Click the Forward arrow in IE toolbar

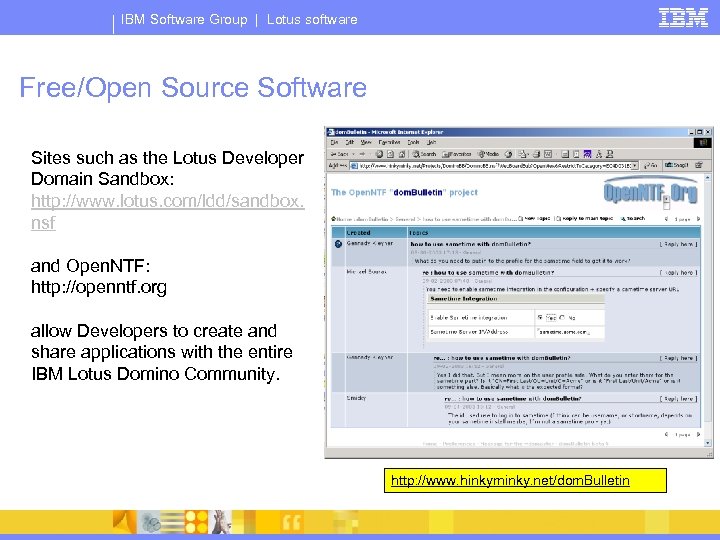click(x=363, y=154)
